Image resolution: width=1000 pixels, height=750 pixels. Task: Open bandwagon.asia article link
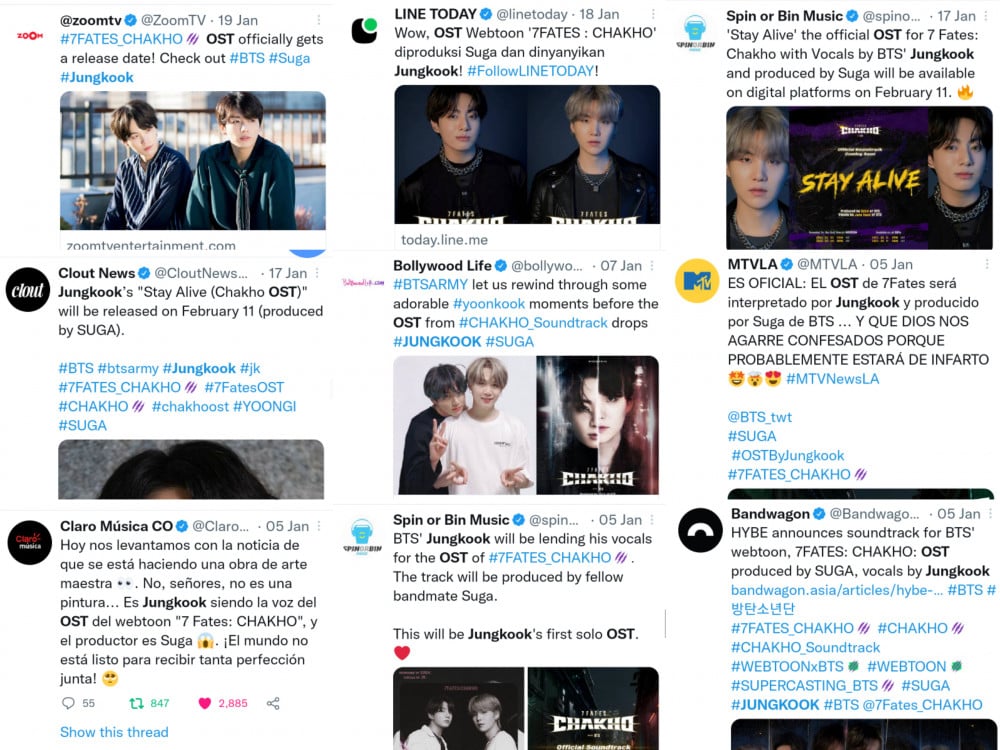[837, 590]
